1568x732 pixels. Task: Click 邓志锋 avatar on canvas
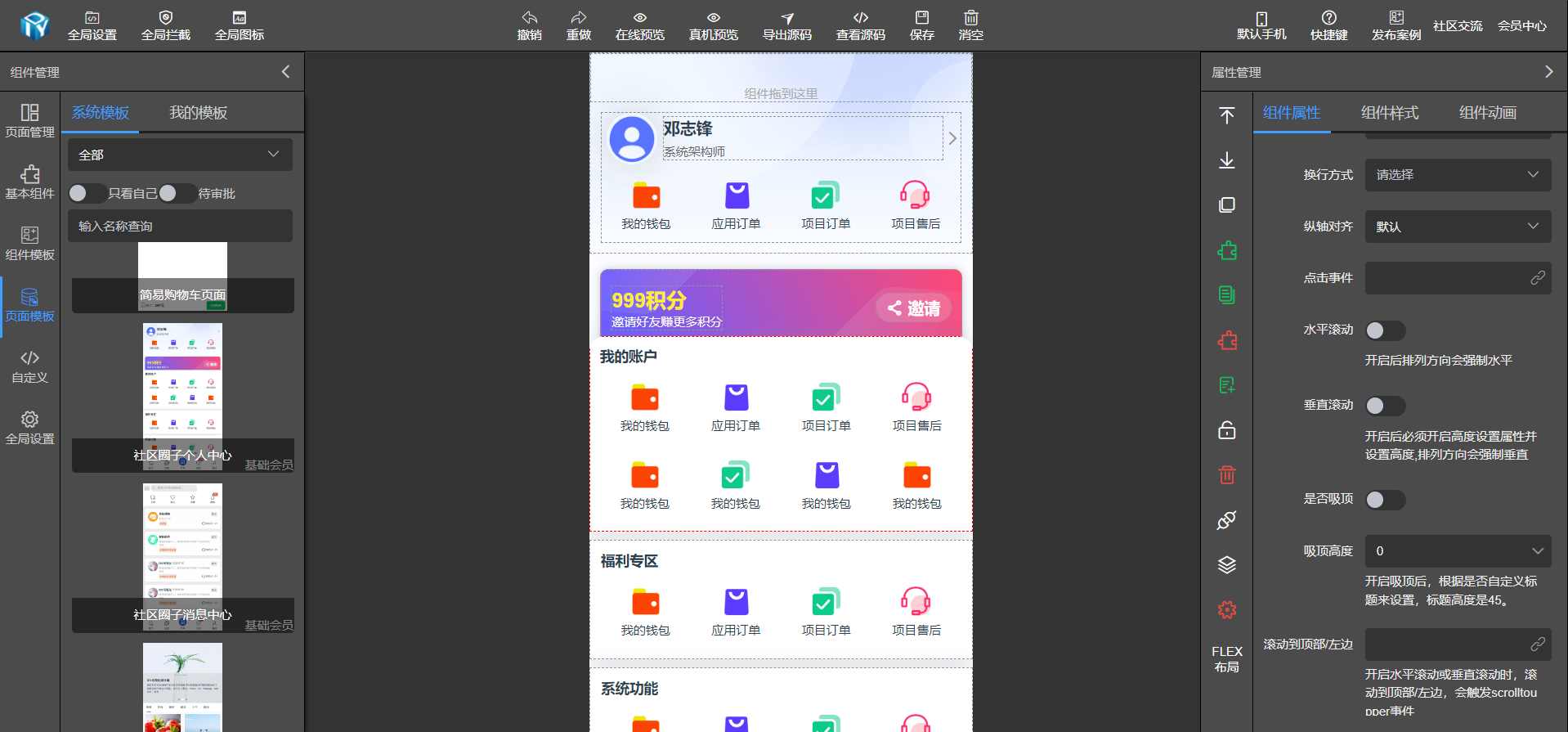coord(632,139)
